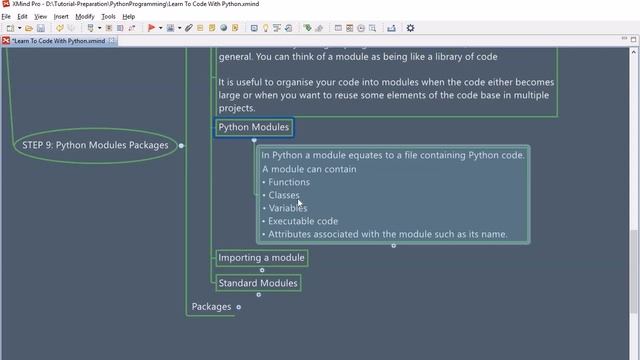Screen dimensions: 640x360
Task: Click the checkmark task icon
Action: click(289, 28)
